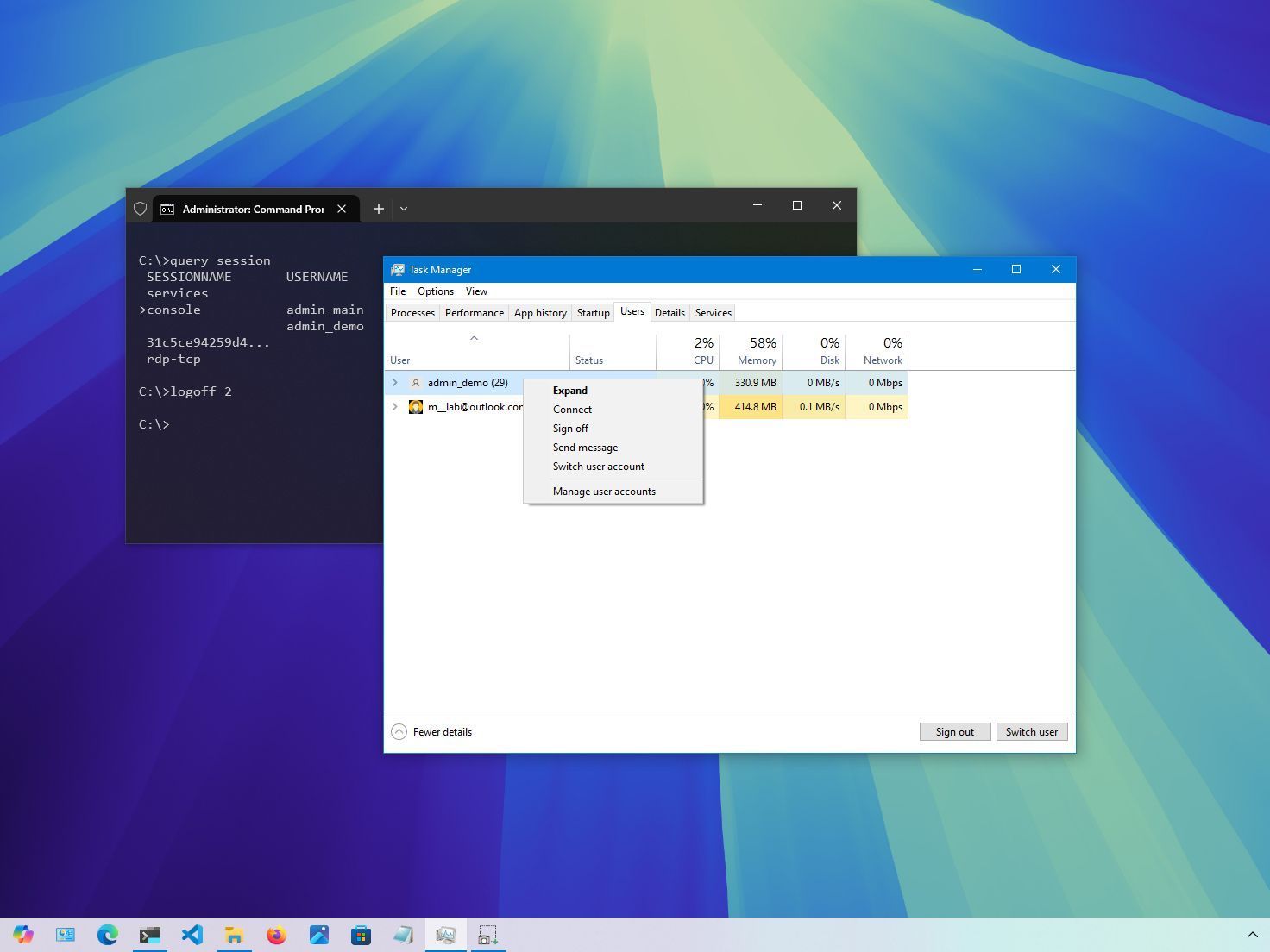This screenshot has width=1270, height=952.
Task: Click the Microsoft Store taskbar icon
Action: point(361,935)
